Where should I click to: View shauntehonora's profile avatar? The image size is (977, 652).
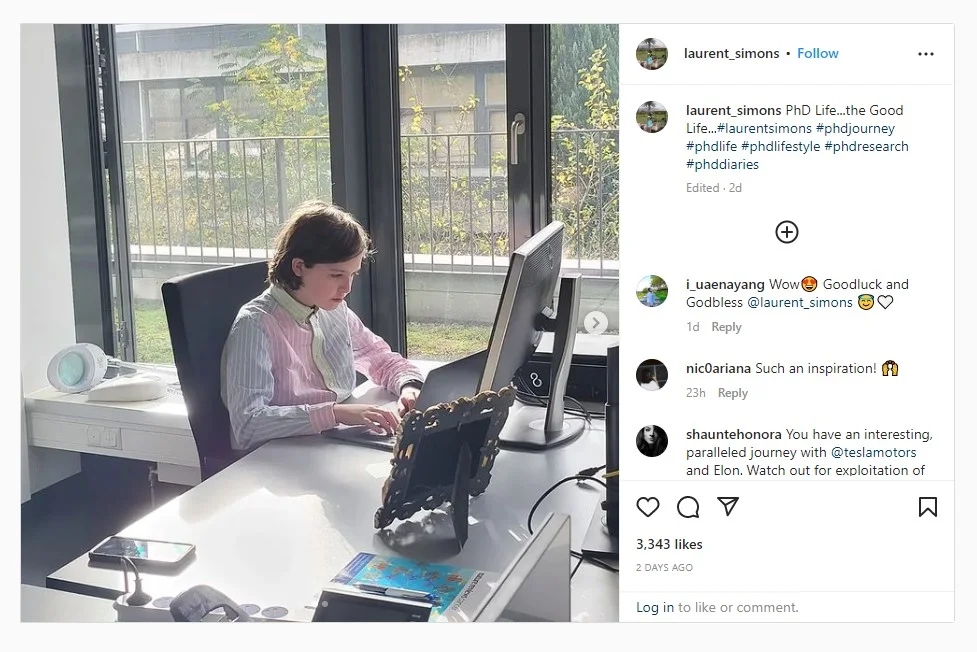coord(652,441)
